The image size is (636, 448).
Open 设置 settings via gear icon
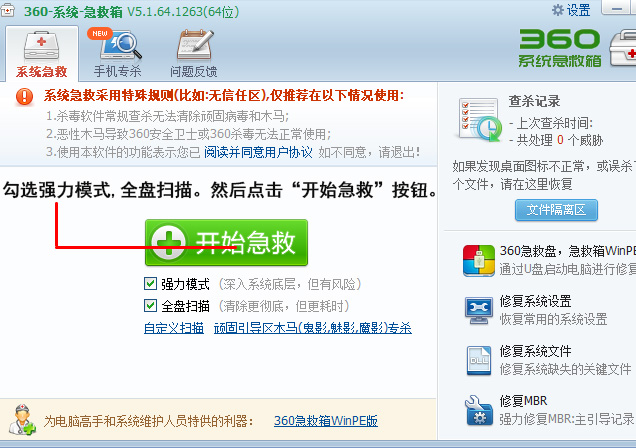pos(558,9)
